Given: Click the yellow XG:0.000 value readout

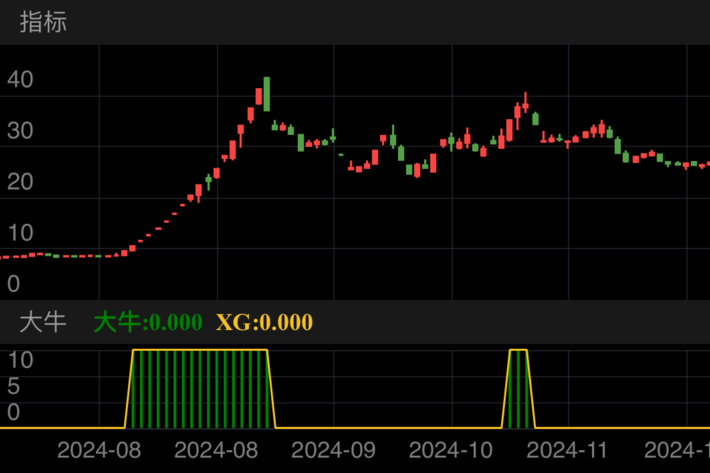Looking at the screenshot, I should pyautogui.click(x=264, y=322).
